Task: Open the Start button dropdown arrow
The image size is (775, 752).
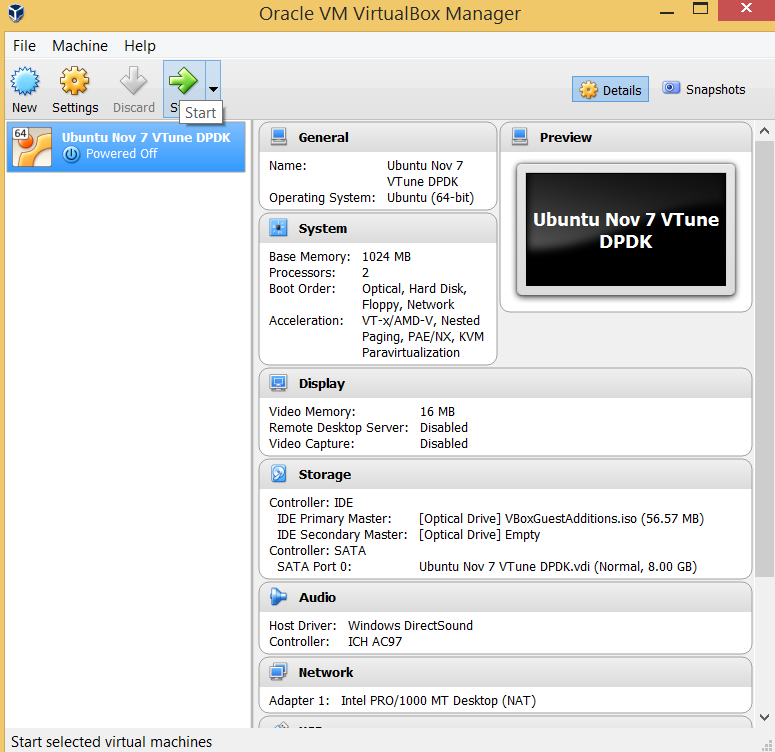Action: click(213, 89)
